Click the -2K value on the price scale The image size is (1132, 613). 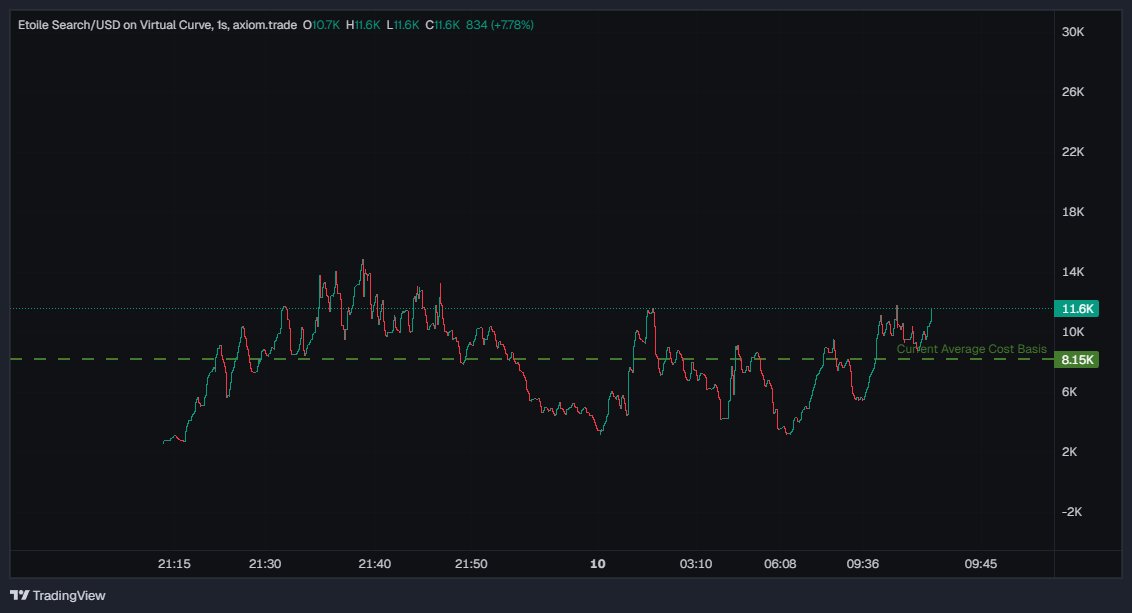(1072, 511)
